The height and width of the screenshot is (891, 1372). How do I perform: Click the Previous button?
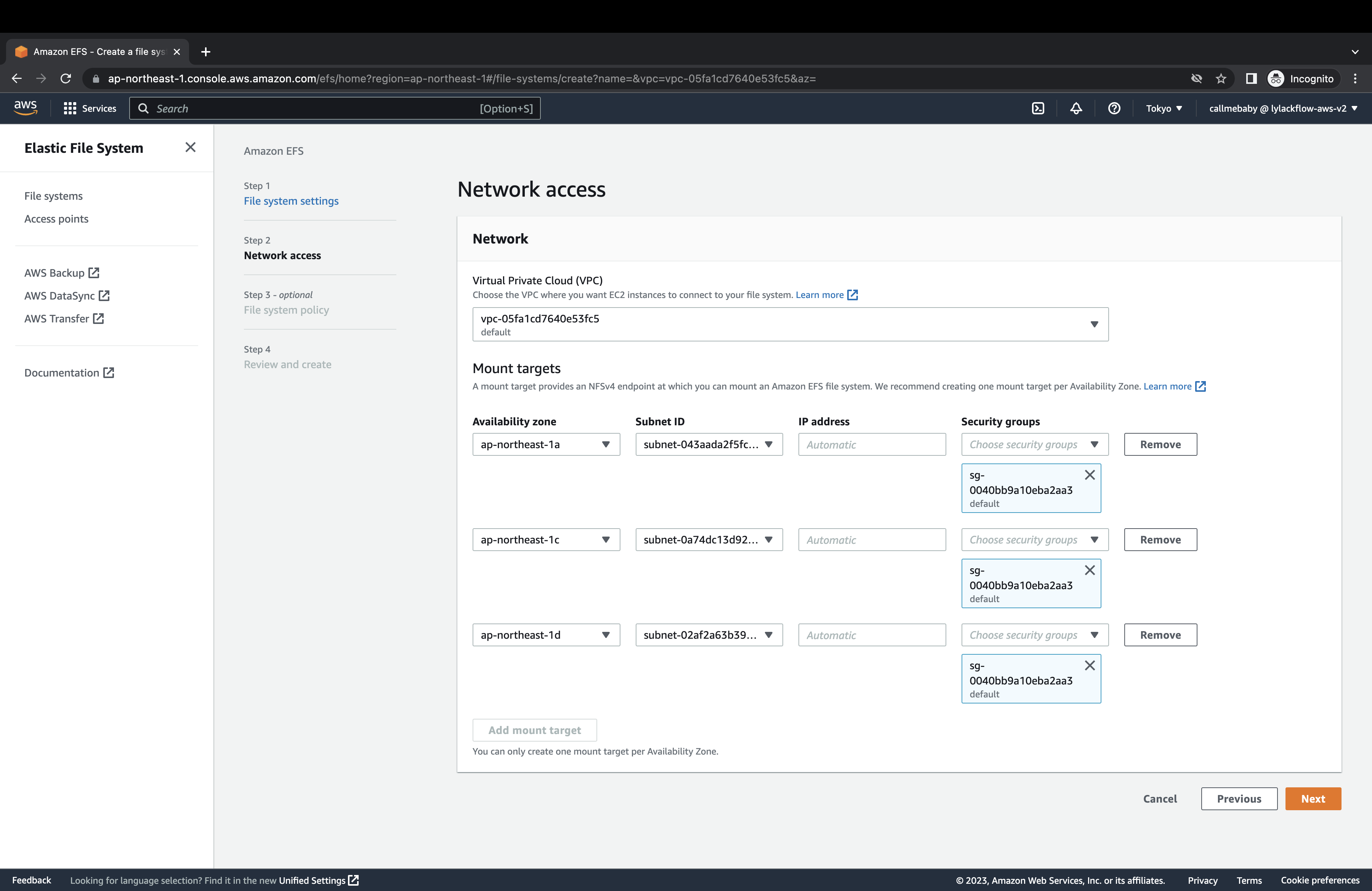(1239, 799)
